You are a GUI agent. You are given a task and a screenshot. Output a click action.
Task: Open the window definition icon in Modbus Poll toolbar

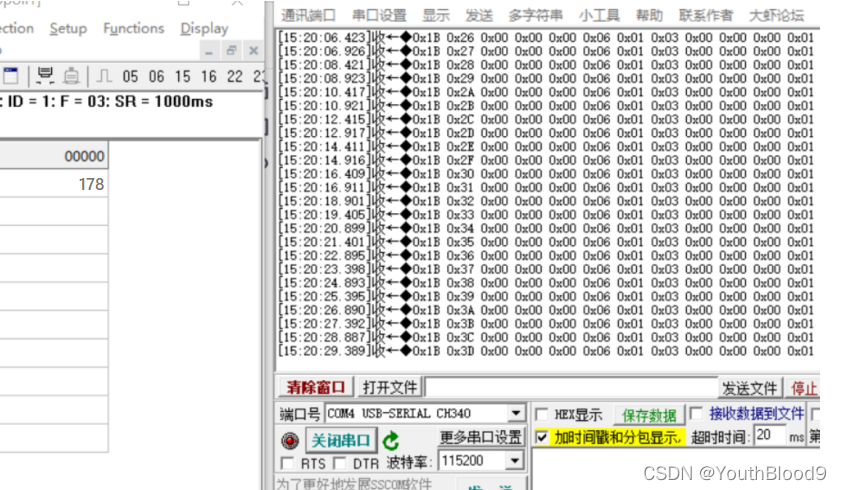(x=10, y=76)
